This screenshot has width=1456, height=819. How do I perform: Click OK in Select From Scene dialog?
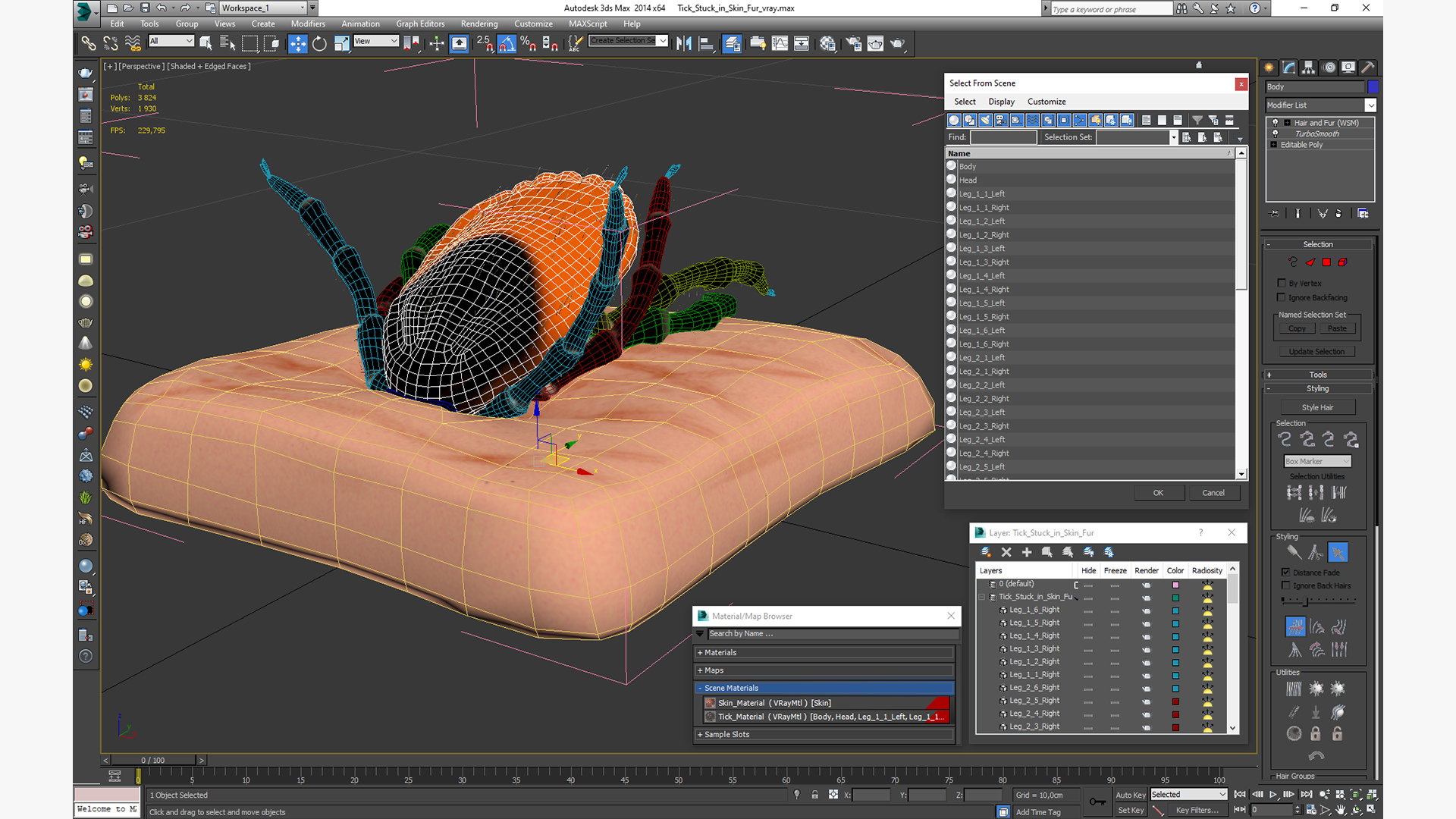[x=1158, y=493]
